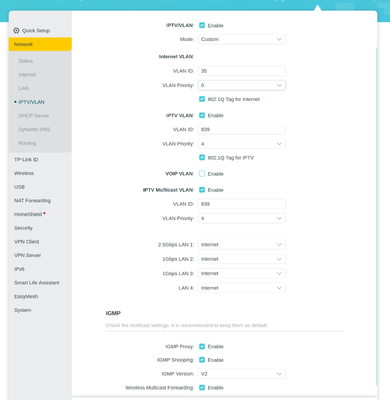
Task: Disable the IPTV/VLAN Enable checkbox
Action: point(202,25)
